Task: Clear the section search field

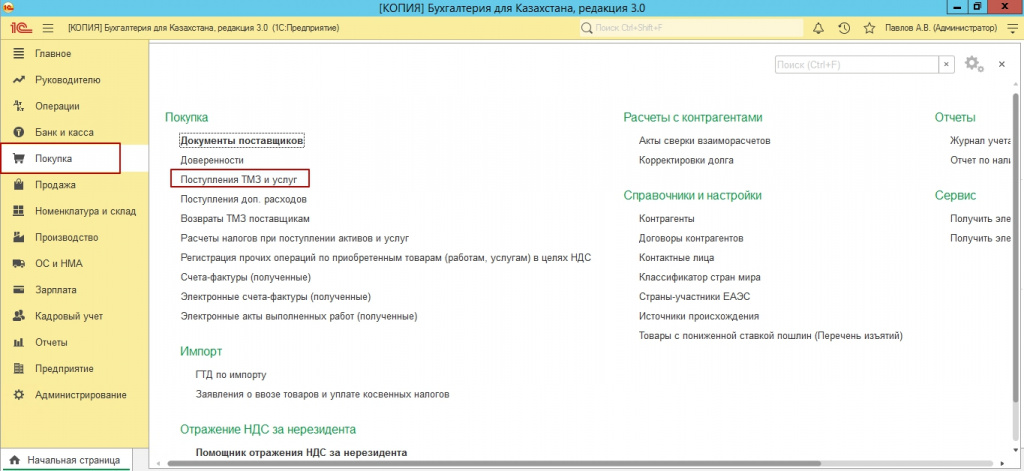Action: pyautogui.click(x=946, y=65)
